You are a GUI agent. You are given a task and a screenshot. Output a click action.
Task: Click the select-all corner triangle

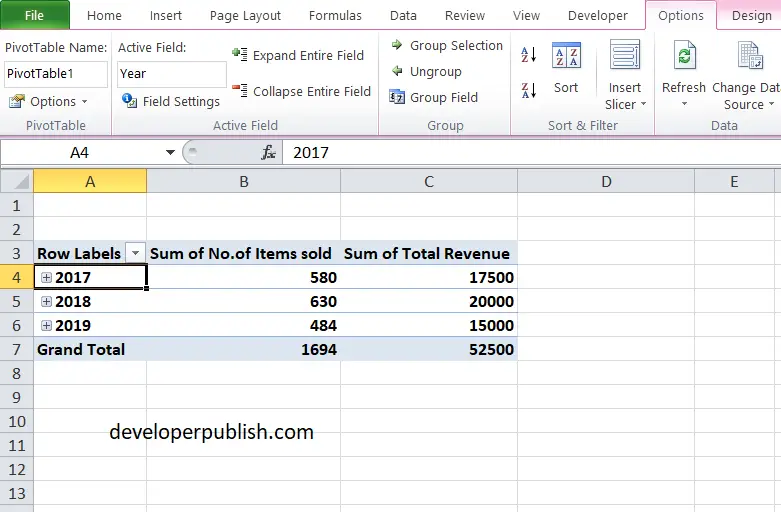tap(21, 183)
